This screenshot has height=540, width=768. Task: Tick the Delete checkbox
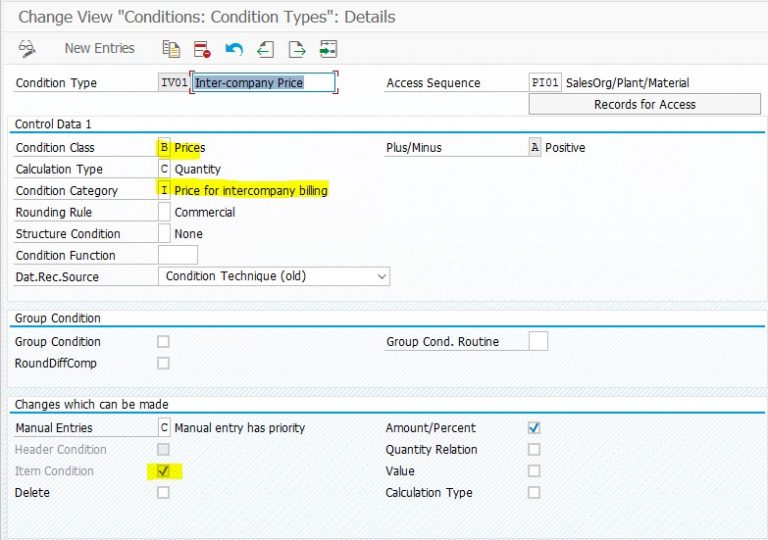164,492
